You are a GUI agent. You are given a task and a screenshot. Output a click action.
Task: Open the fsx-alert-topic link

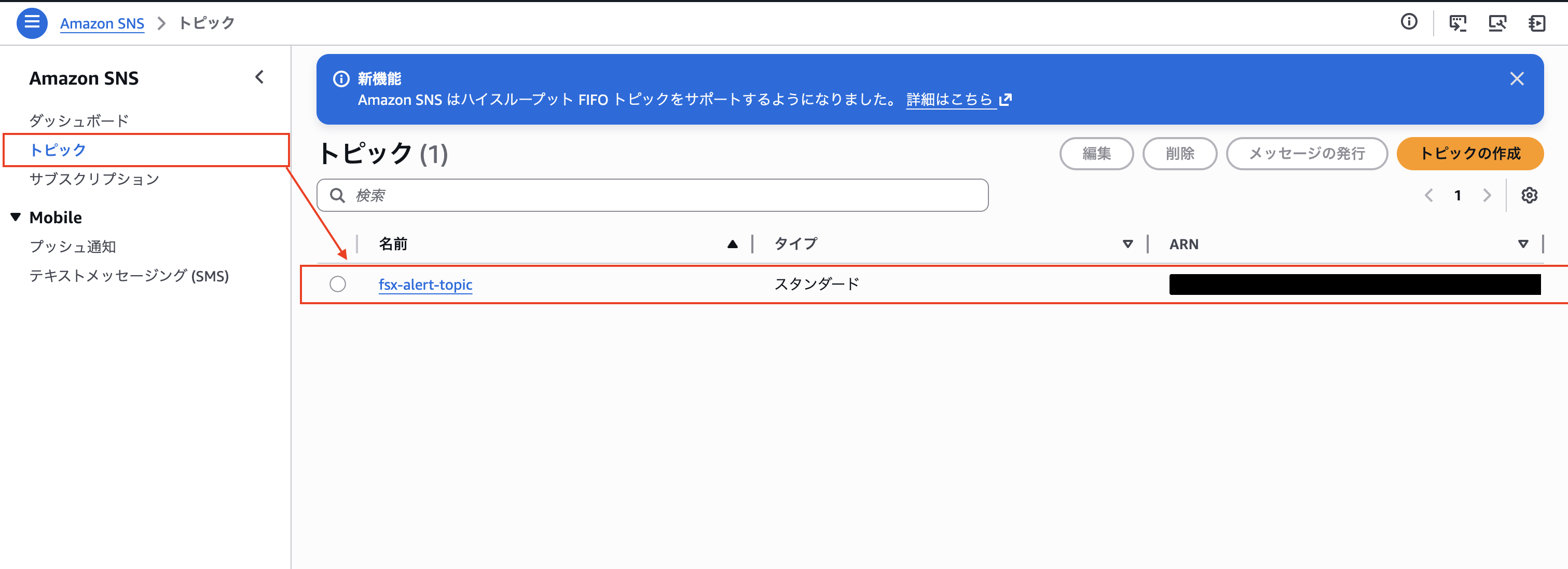click(x=425, y=284)
